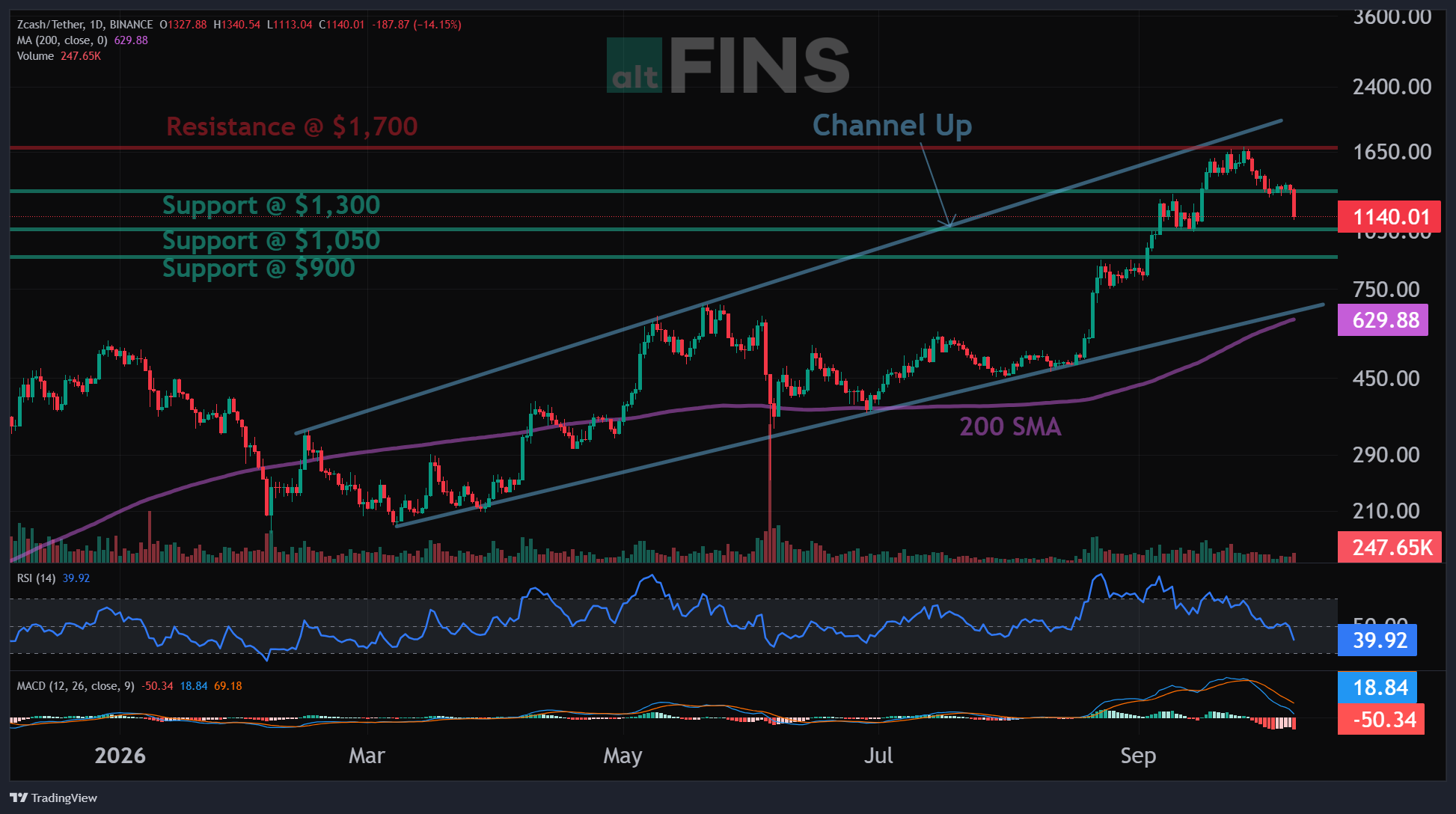This screenshot has height=814, width=1456.
Task: Click the 210.00 price axis tick
Action: coord(1386,511)
